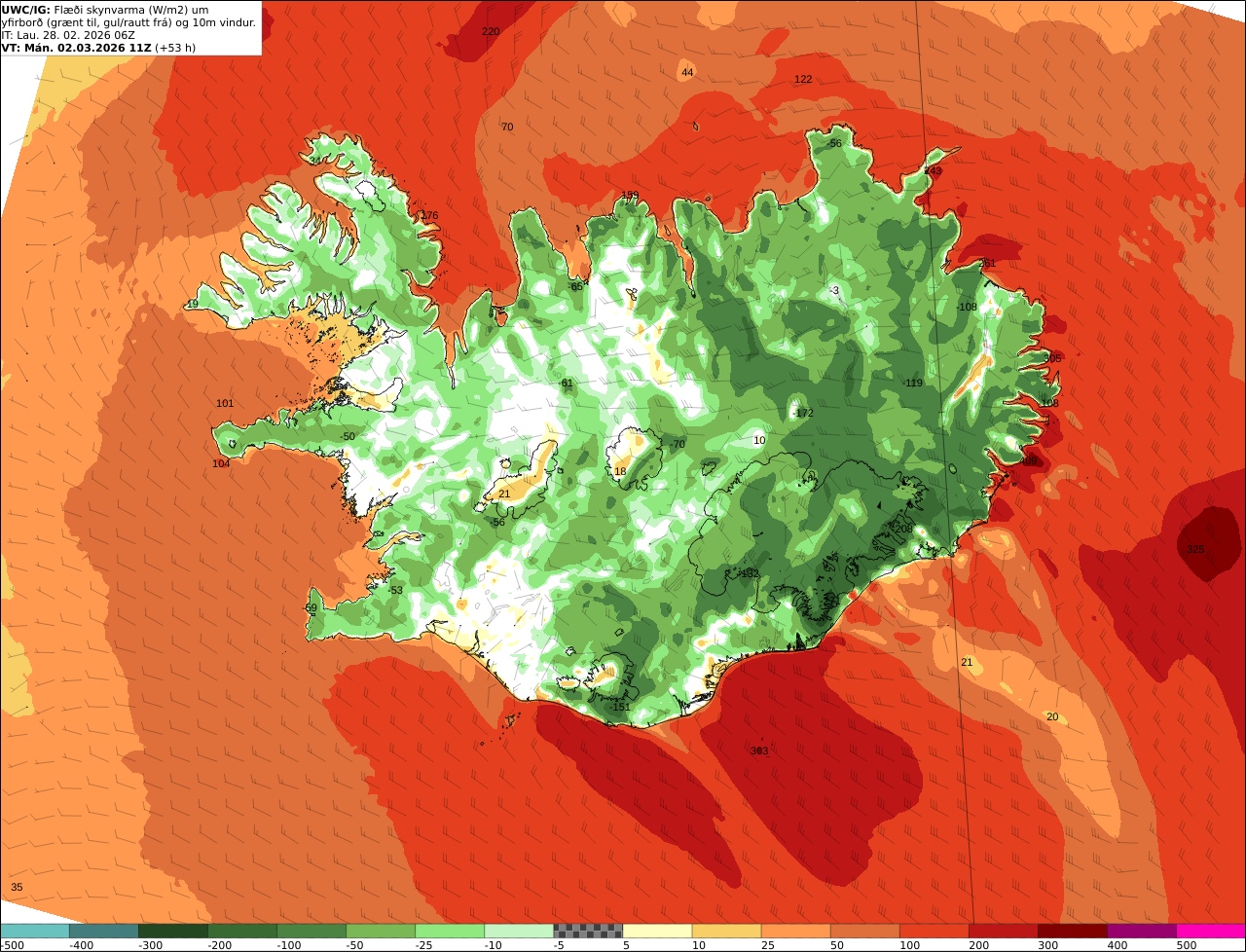Click the map value 325 in the dark red area
Viewport: 1246px width, 952px height.
coord(1195,550)
